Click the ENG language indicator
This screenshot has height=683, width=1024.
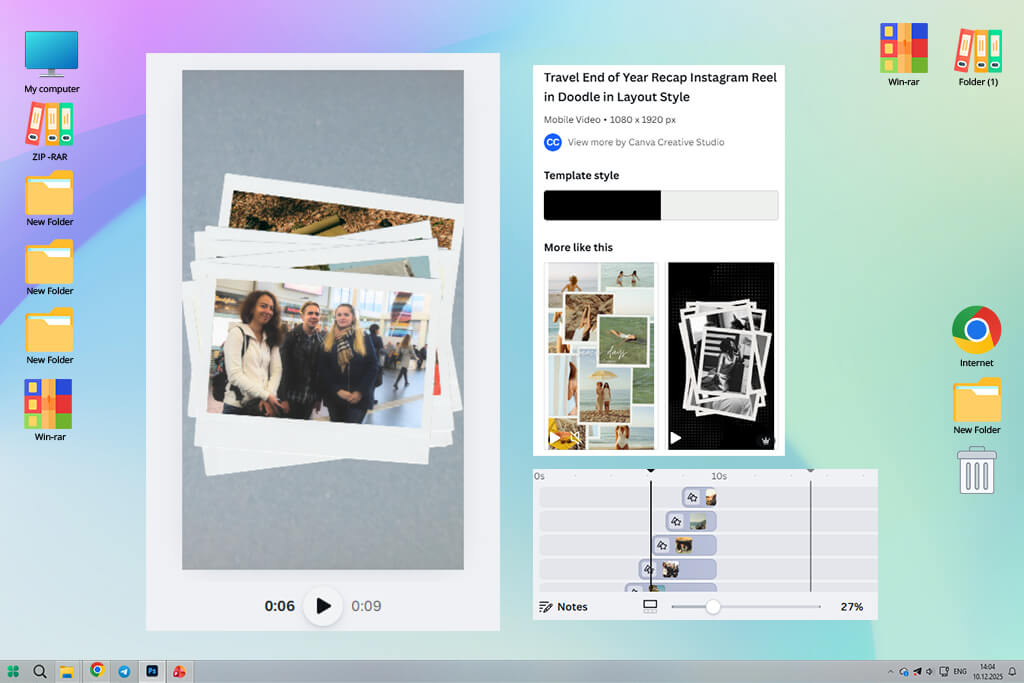click(960, 671)
